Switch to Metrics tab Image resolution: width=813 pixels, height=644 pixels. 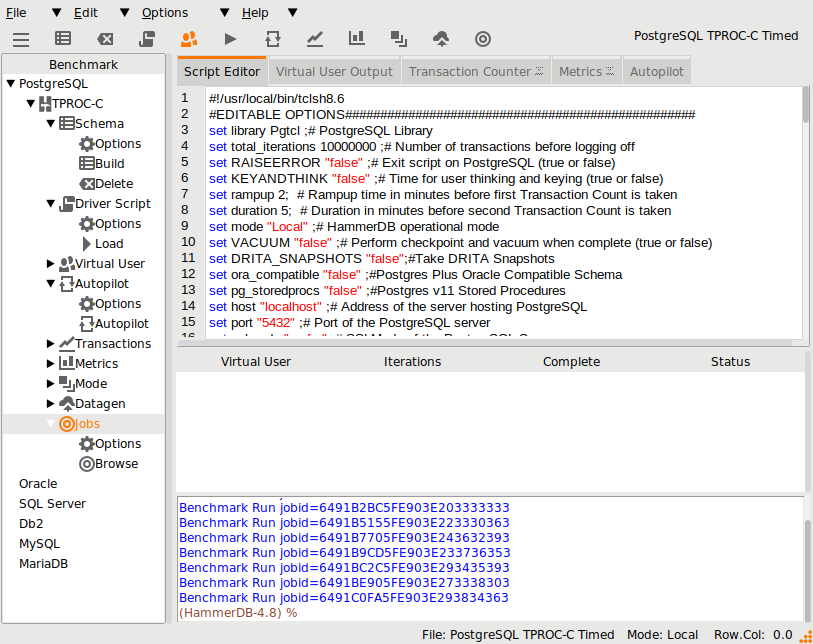pos(586,72)
